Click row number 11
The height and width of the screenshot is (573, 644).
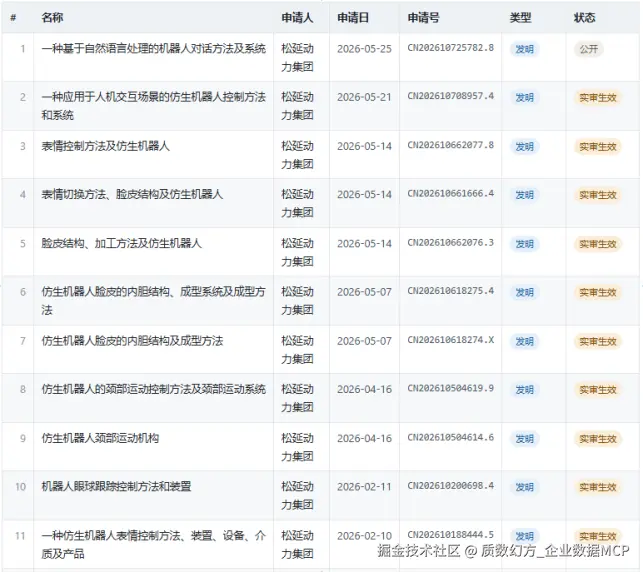21,536
